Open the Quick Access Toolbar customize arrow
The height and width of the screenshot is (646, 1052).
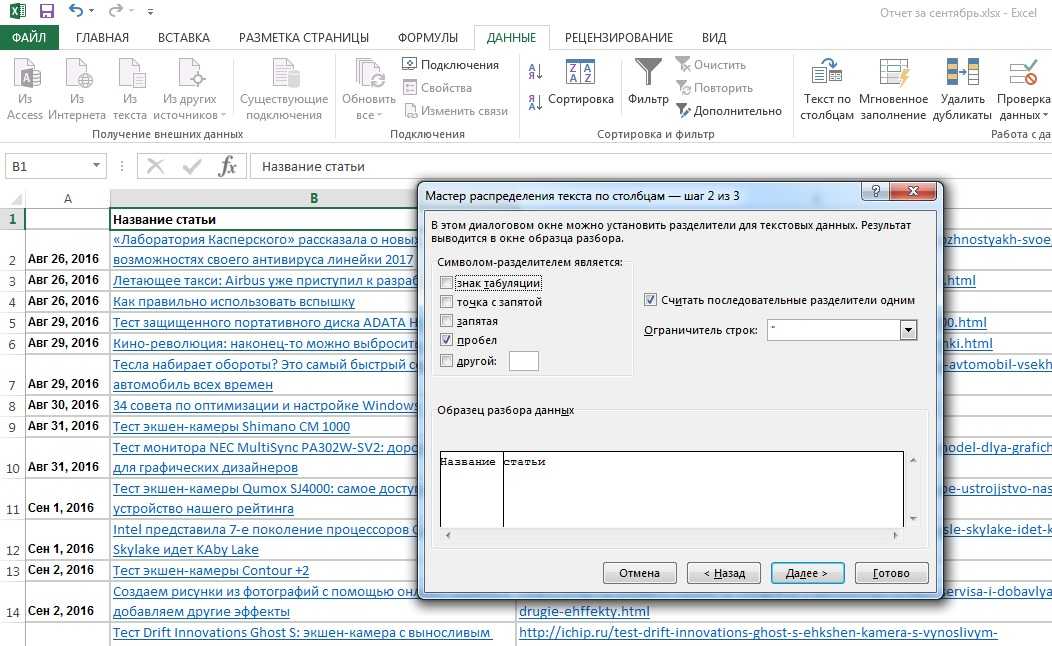coord(150,11)
